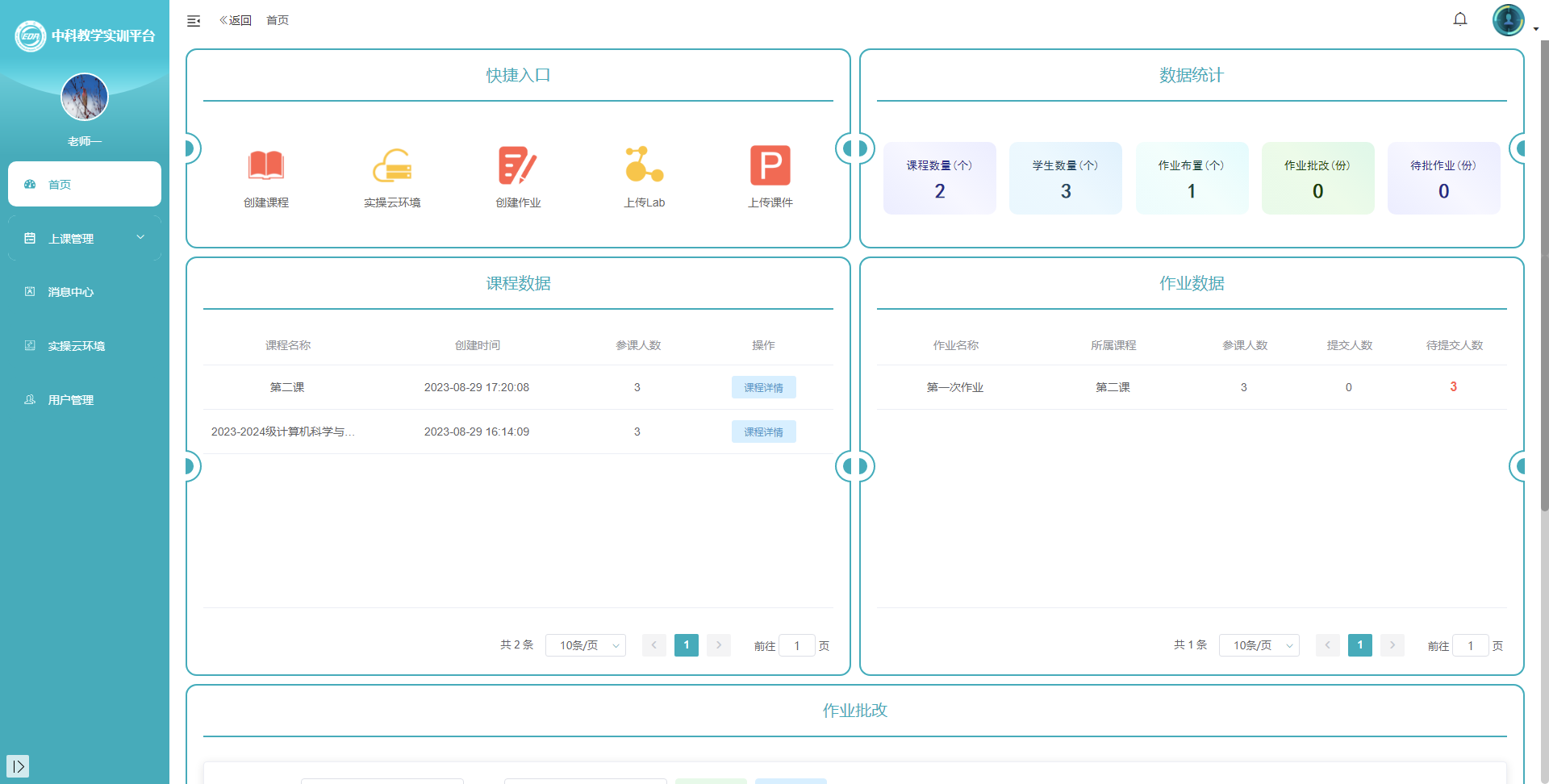Screen dimensions: 1549x784
Task: Toggle the sidebar collapse hamburger icon
Action: 194,21
